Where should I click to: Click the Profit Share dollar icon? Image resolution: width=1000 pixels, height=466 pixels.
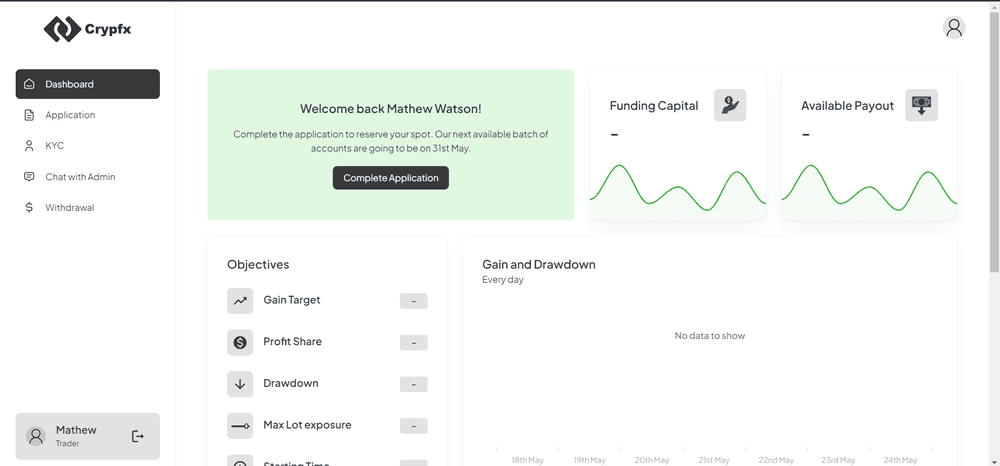pyautogui.click(x=240, y=342)
